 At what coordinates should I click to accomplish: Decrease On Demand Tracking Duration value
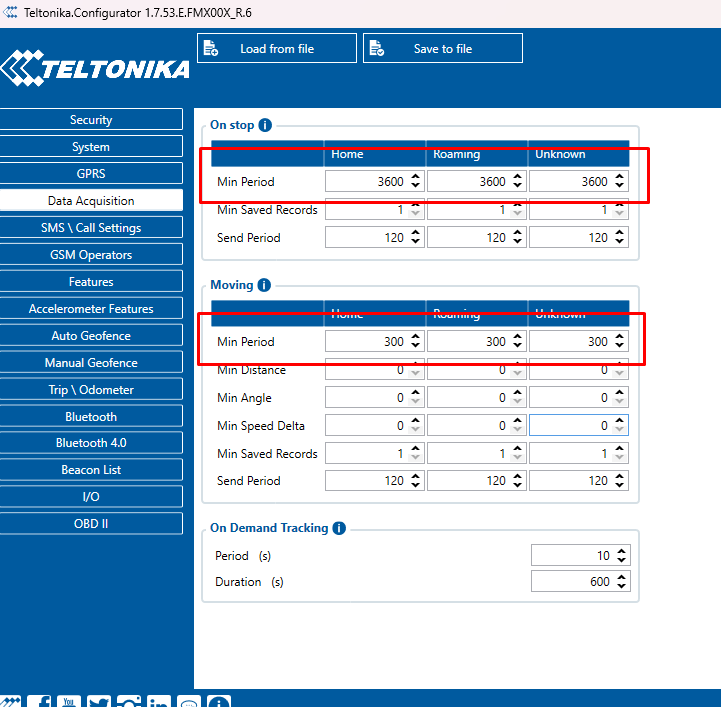tap(622, 586)
